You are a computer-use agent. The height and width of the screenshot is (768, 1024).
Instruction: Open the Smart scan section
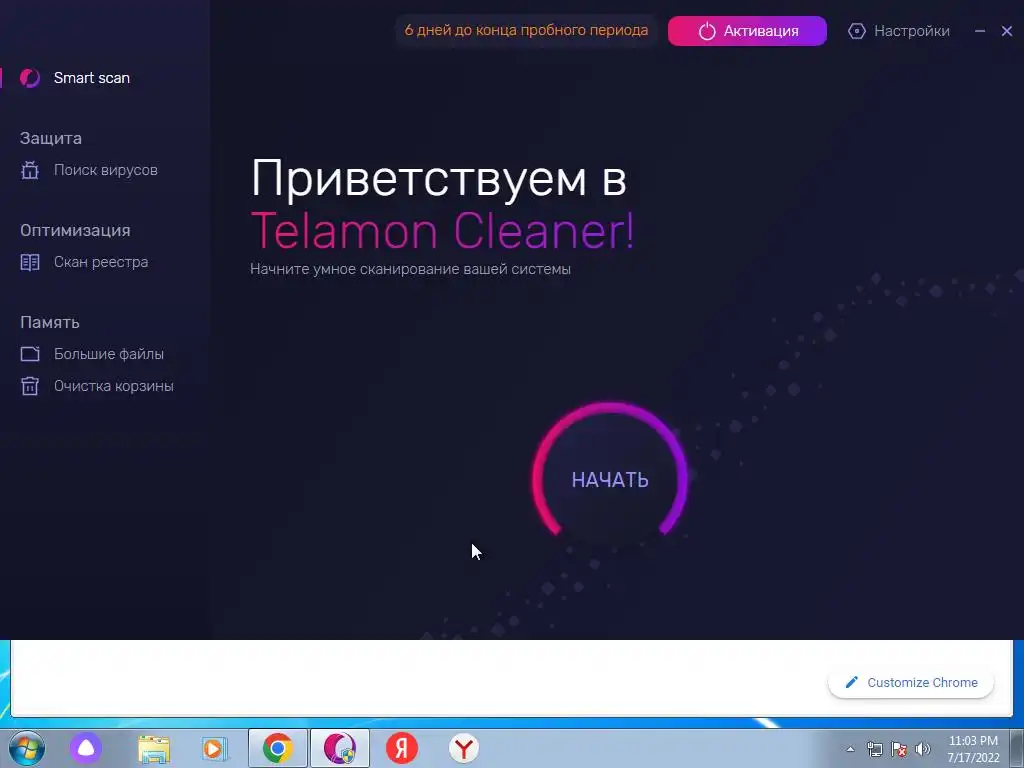tap(91, 78)
